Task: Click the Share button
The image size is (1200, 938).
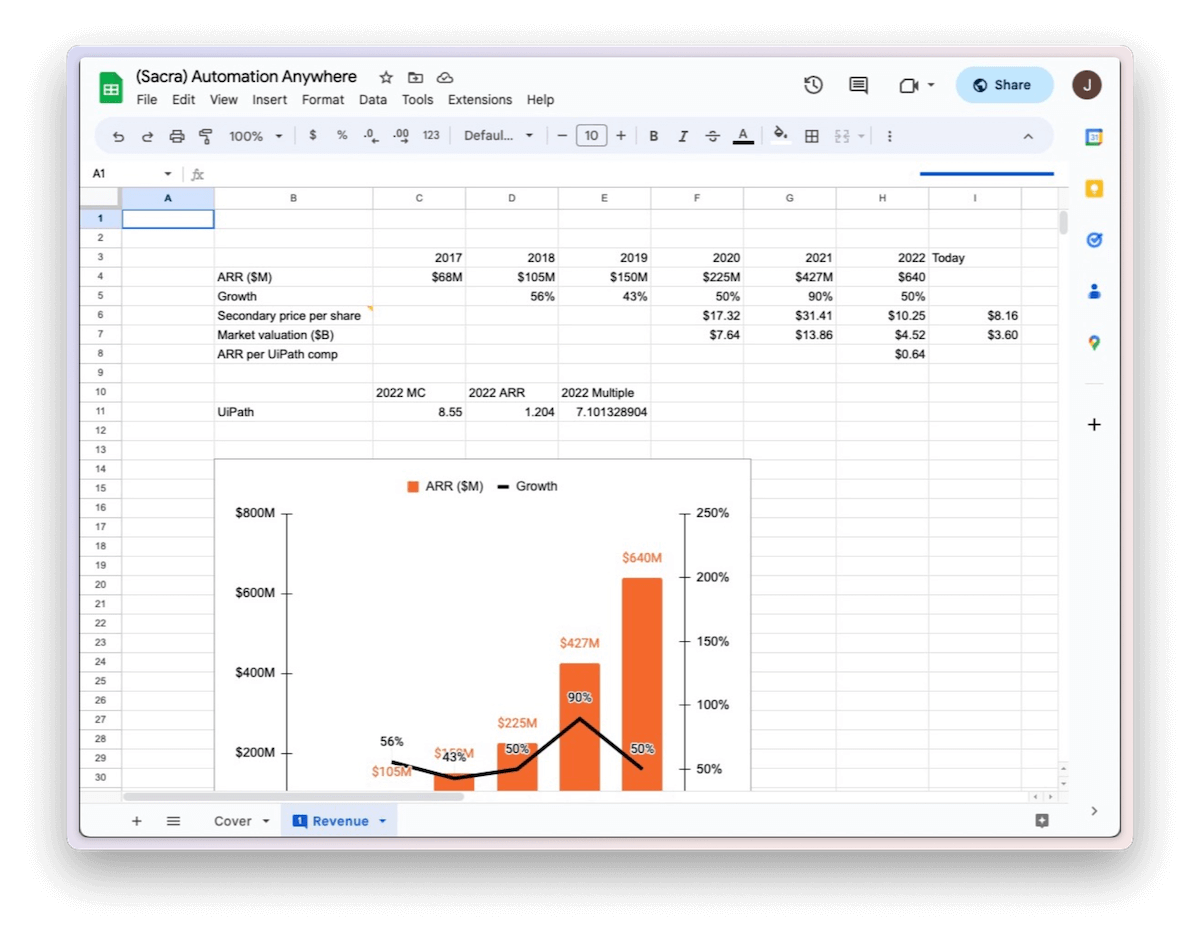Action: point(1004,85)
